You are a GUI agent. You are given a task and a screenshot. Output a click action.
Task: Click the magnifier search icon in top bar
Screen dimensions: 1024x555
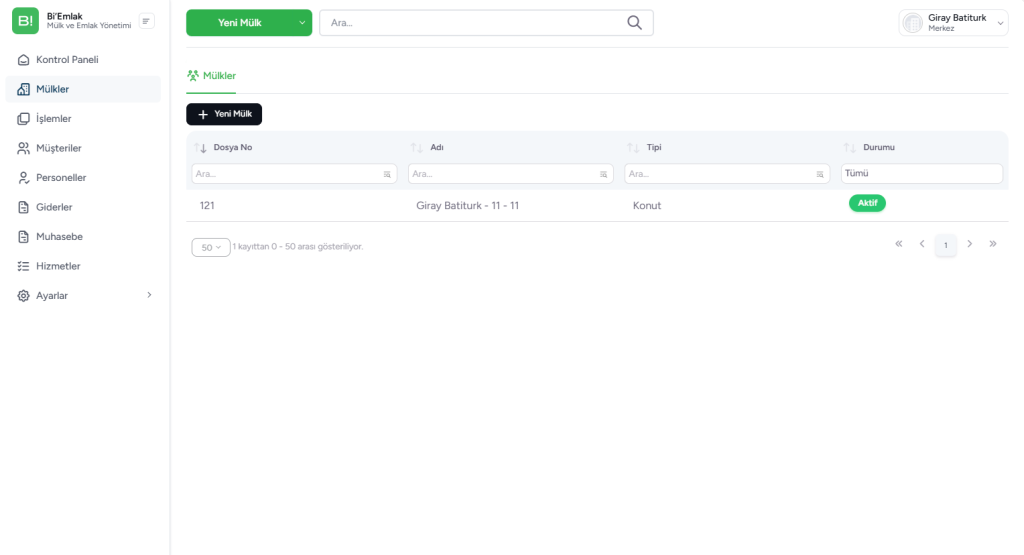(634, 23)
